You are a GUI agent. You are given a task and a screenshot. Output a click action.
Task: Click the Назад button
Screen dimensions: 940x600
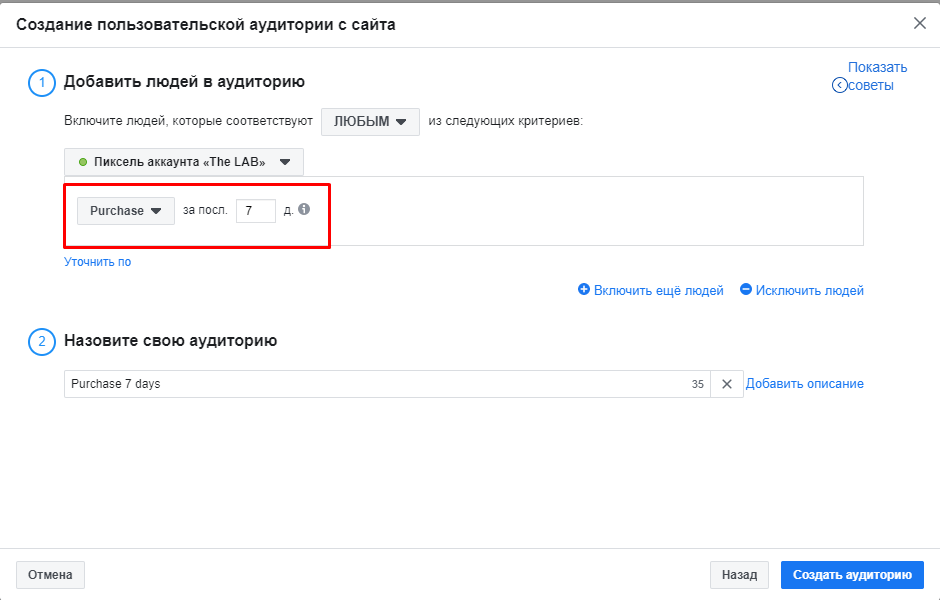click(x=739, y=574)
